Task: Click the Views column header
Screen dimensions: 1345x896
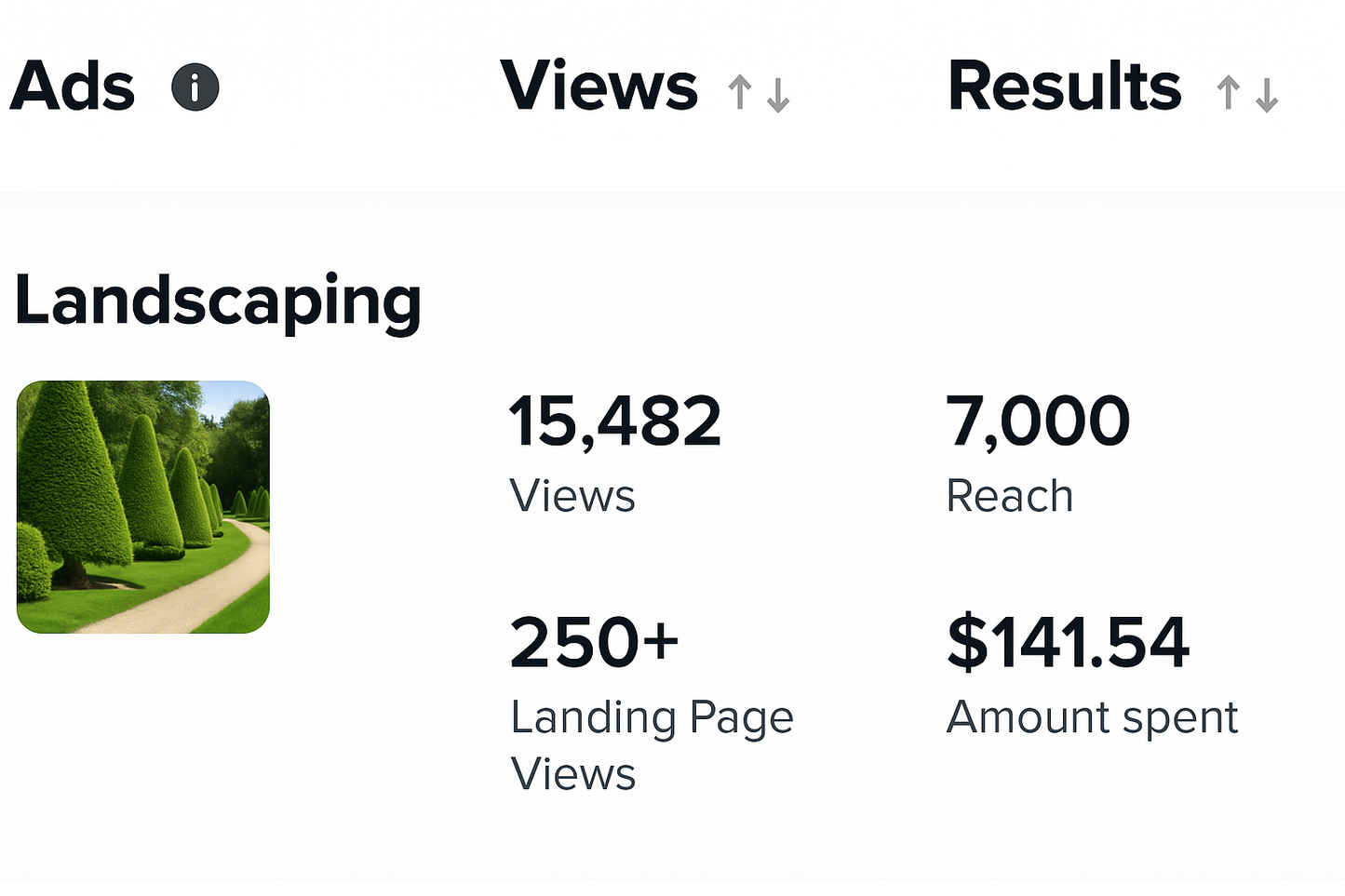Action: (599, 87)
